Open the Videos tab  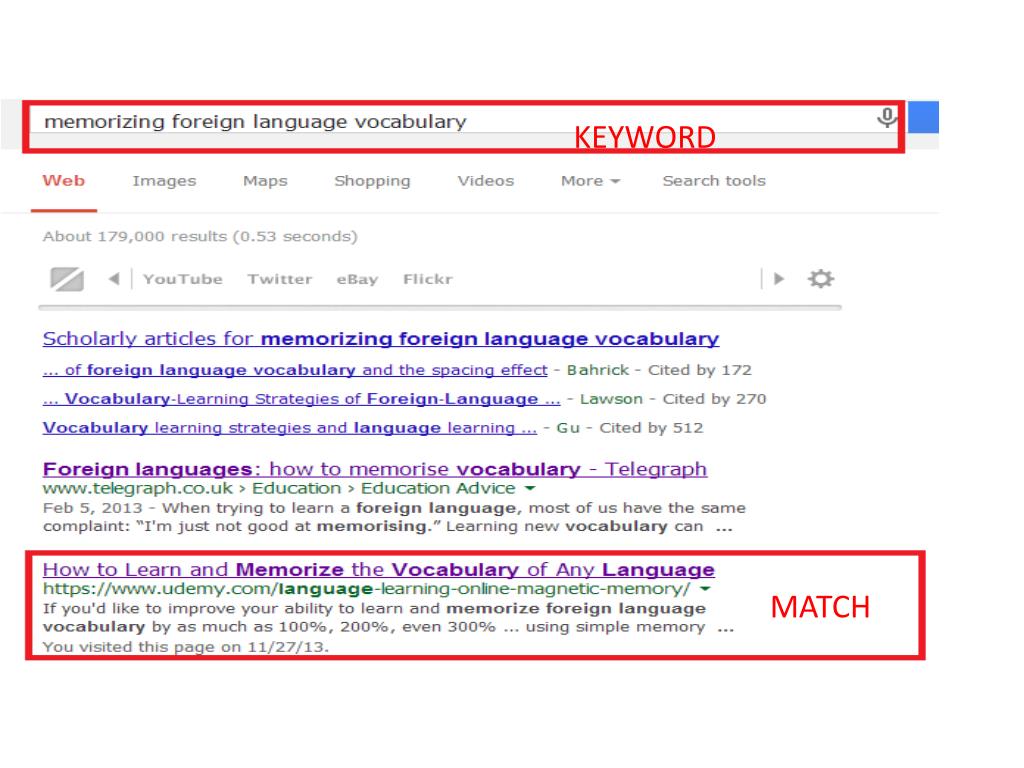pos(486,181)
